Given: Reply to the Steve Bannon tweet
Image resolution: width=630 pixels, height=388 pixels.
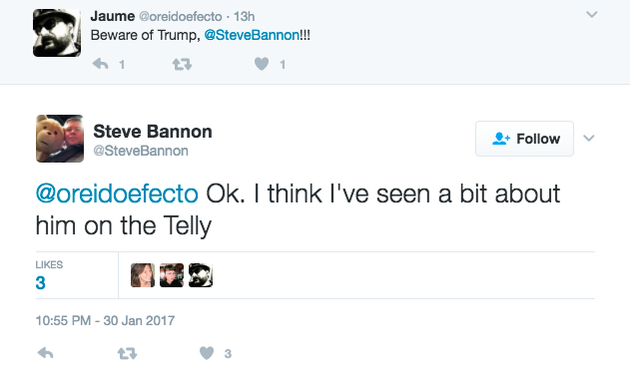Looking at the screenshot, I should [45, 353].
